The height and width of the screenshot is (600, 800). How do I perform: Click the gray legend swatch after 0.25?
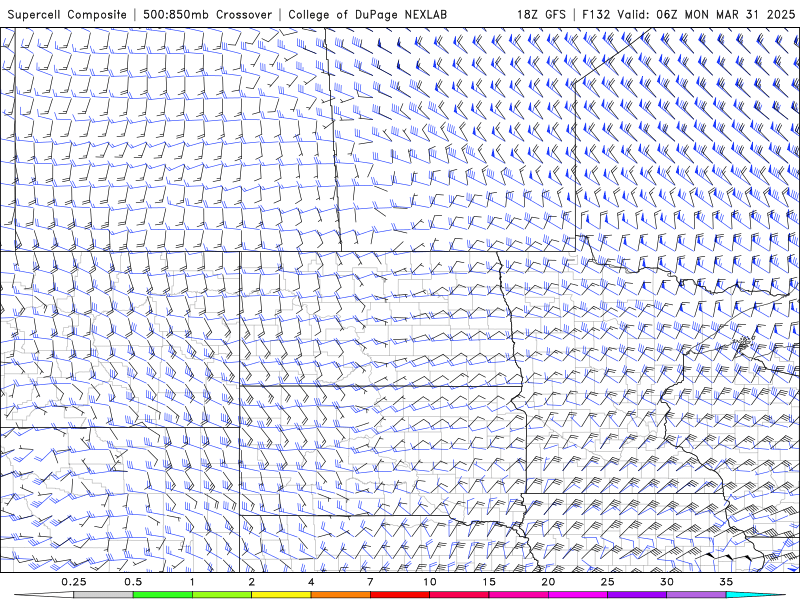pos(103,595)
